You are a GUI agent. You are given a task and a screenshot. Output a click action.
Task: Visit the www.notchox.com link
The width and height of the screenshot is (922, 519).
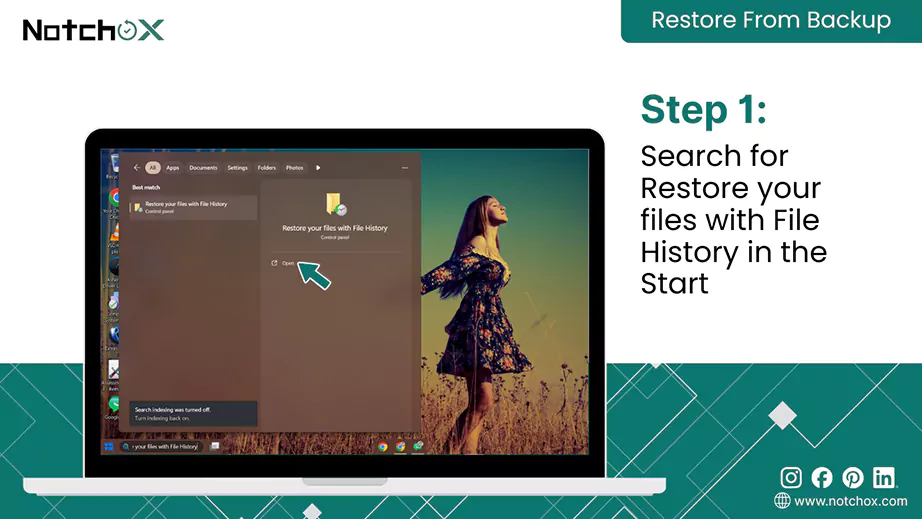[x=841, y=501]
